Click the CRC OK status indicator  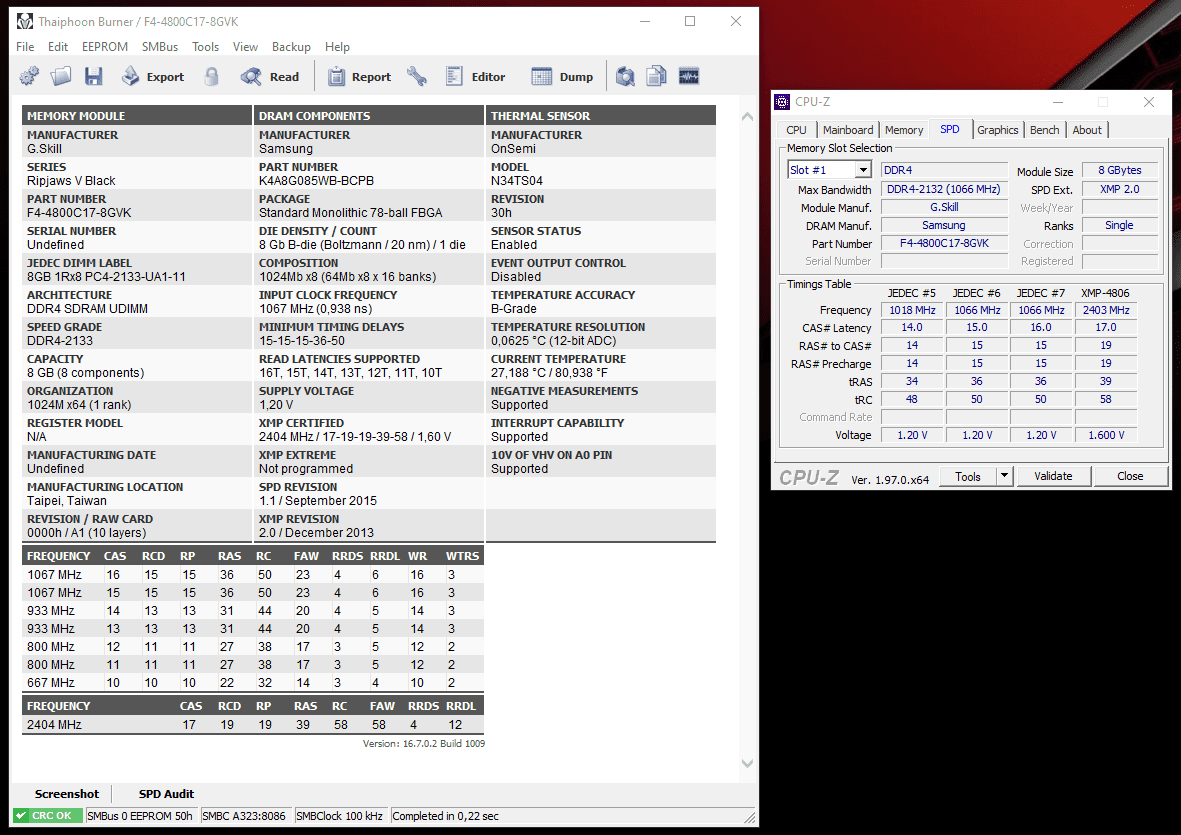47,815
